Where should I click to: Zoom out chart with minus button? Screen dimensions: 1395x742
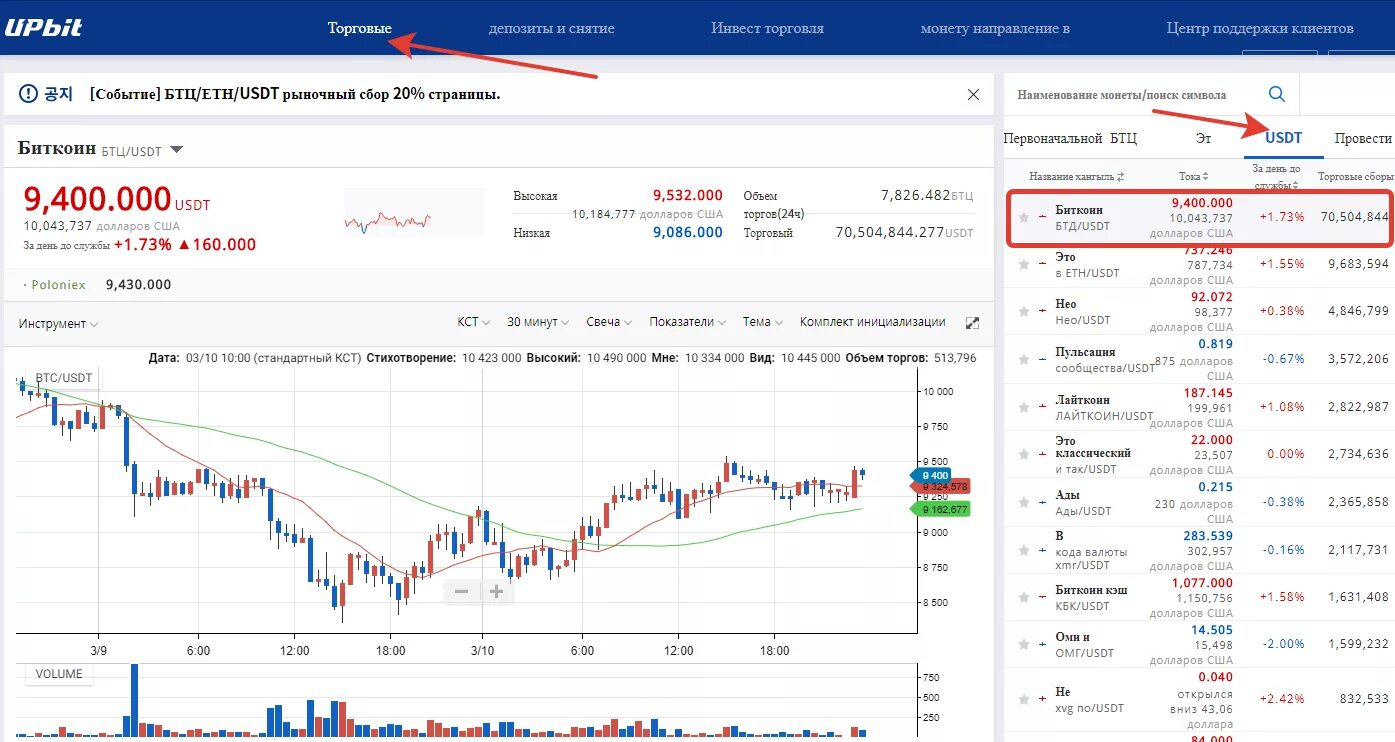point(461,591)
